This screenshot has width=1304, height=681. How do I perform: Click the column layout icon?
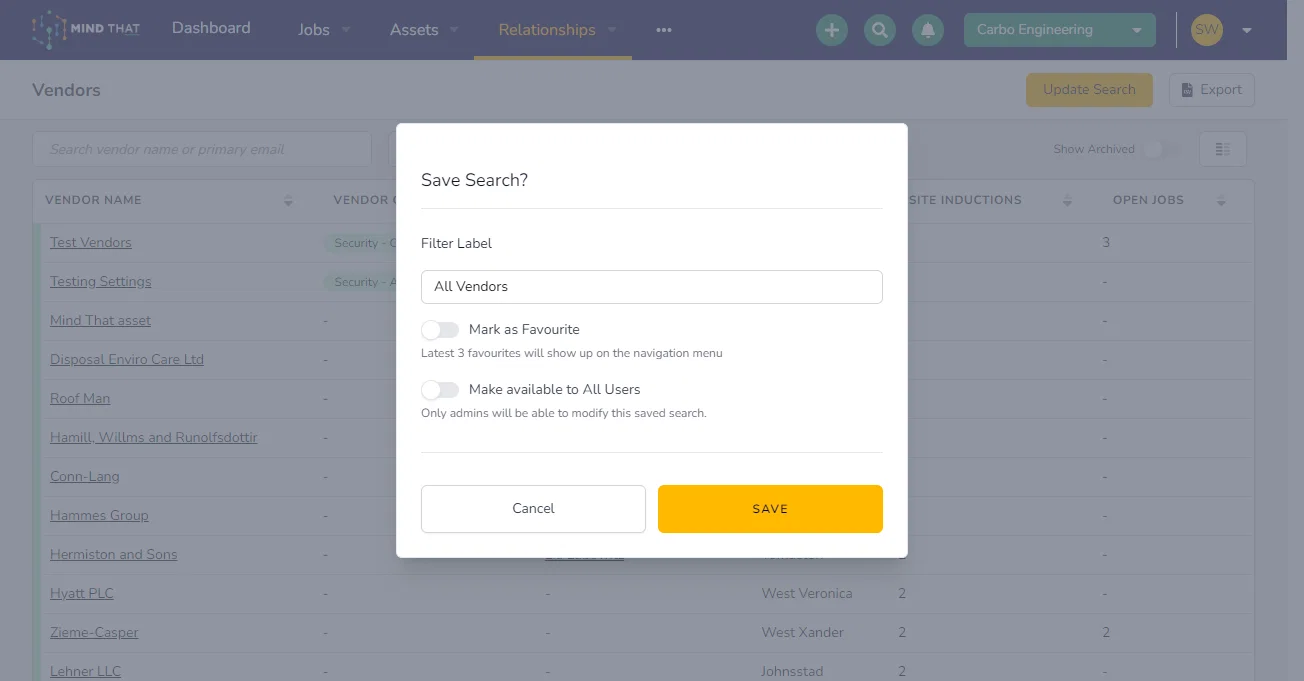pyautogui.click(x=1222, y=149)
